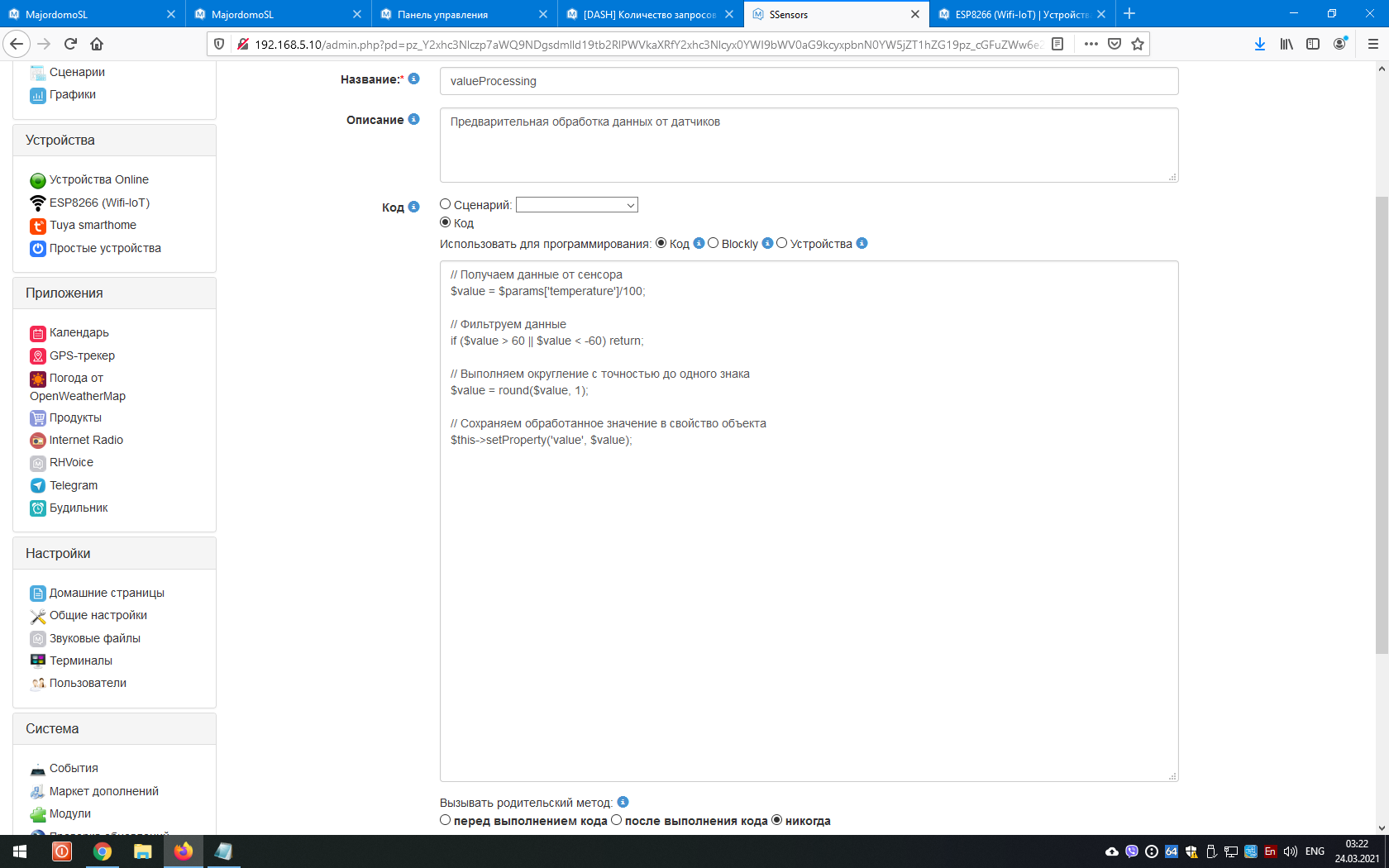Viewport: 1389px width, 868px height.
Task: Expand page actions three-dot menu
Action: pyautogui.click(x=1091, y=44)
